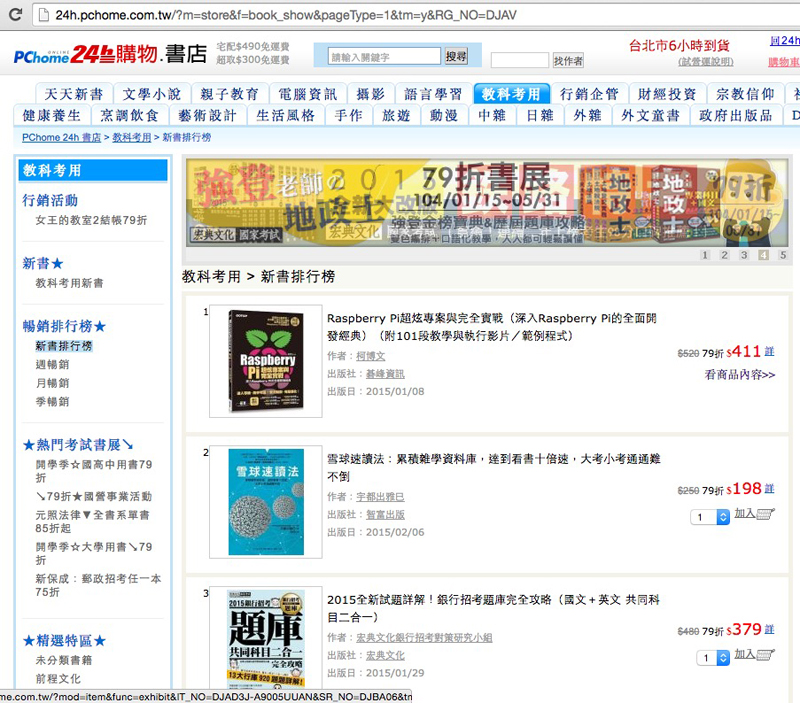The image size is (800, 703).
Task: Open the 藝術設計 tab
Action: tap(208, 115)
